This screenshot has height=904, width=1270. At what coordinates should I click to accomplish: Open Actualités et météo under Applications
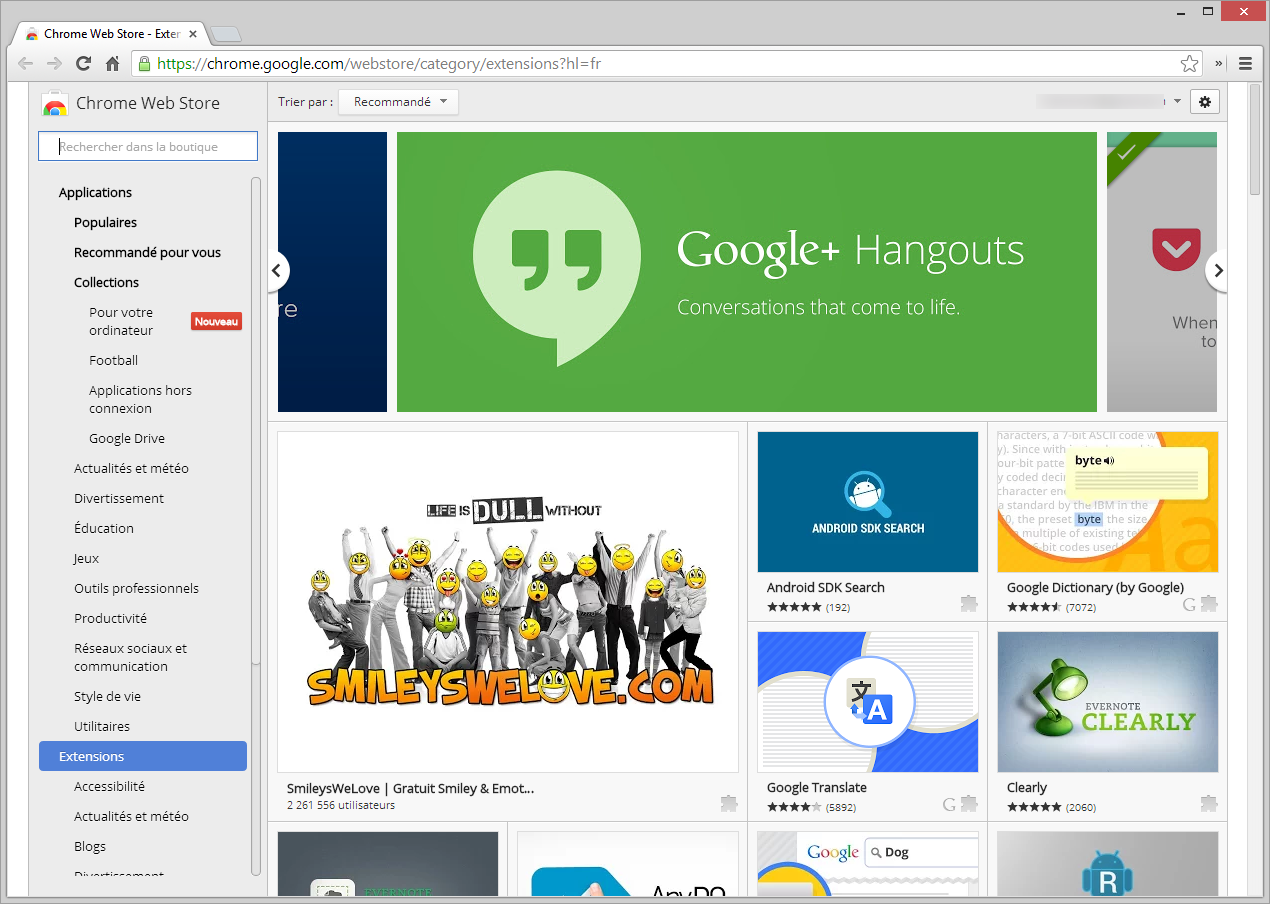[131, 469]
